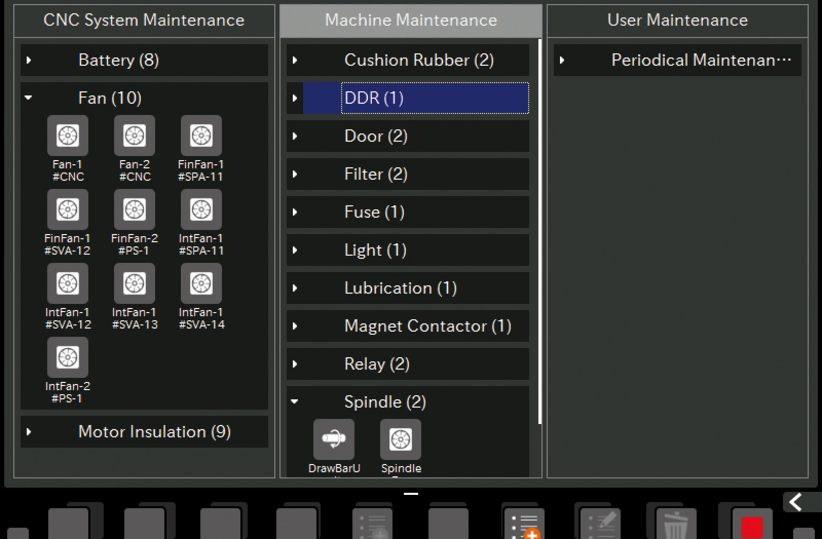This screenshot has height=539, width=822.
Task: Select the DrawBarU spindle icon
Action: [x=334, y=440]
